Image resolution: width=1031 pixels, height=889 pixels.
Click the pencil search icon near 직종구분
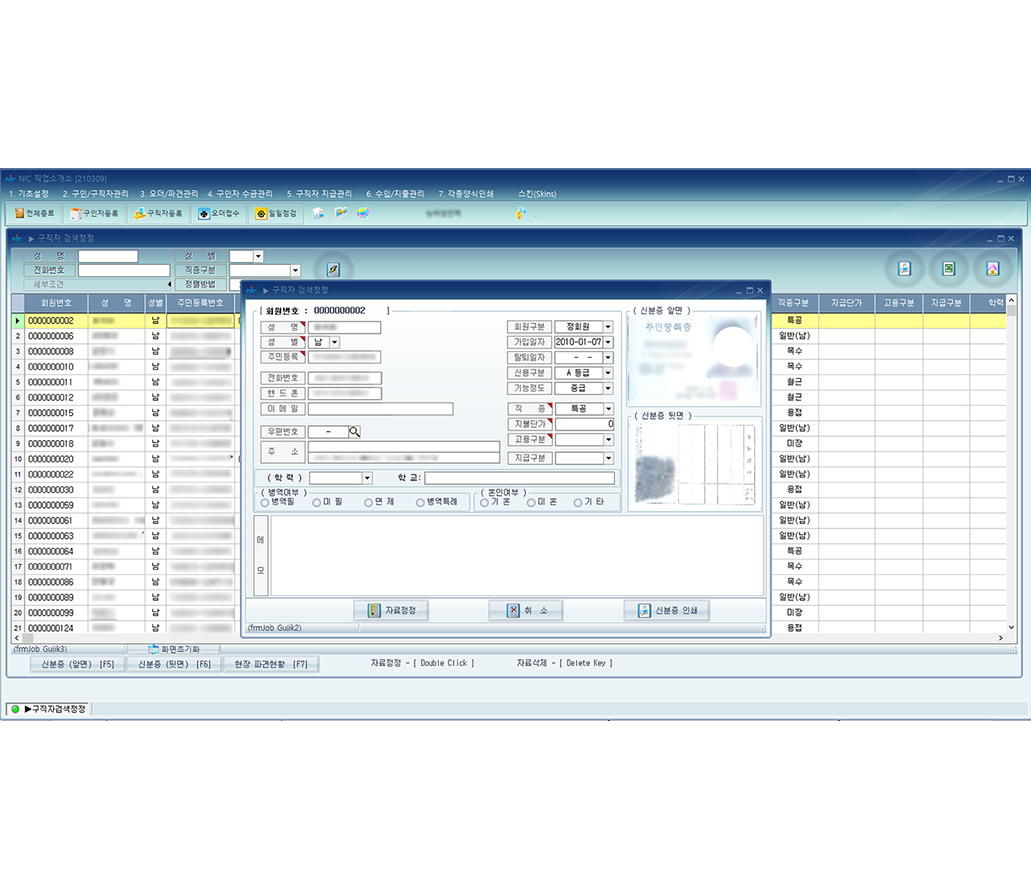coord(333,269)
